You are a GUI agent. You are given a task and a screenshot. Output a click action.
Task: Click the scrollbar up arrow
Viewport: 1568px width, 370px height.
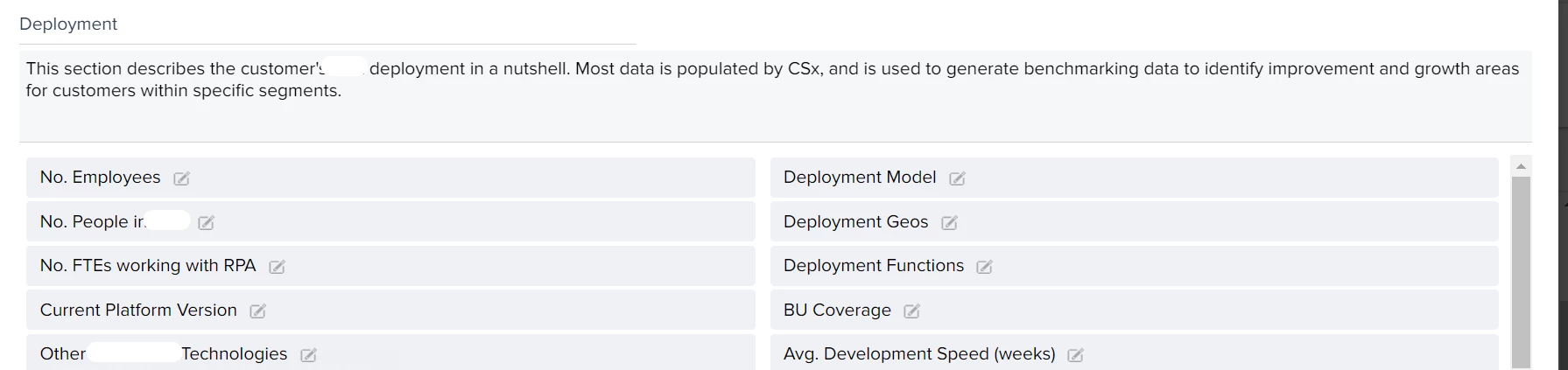1521,166
